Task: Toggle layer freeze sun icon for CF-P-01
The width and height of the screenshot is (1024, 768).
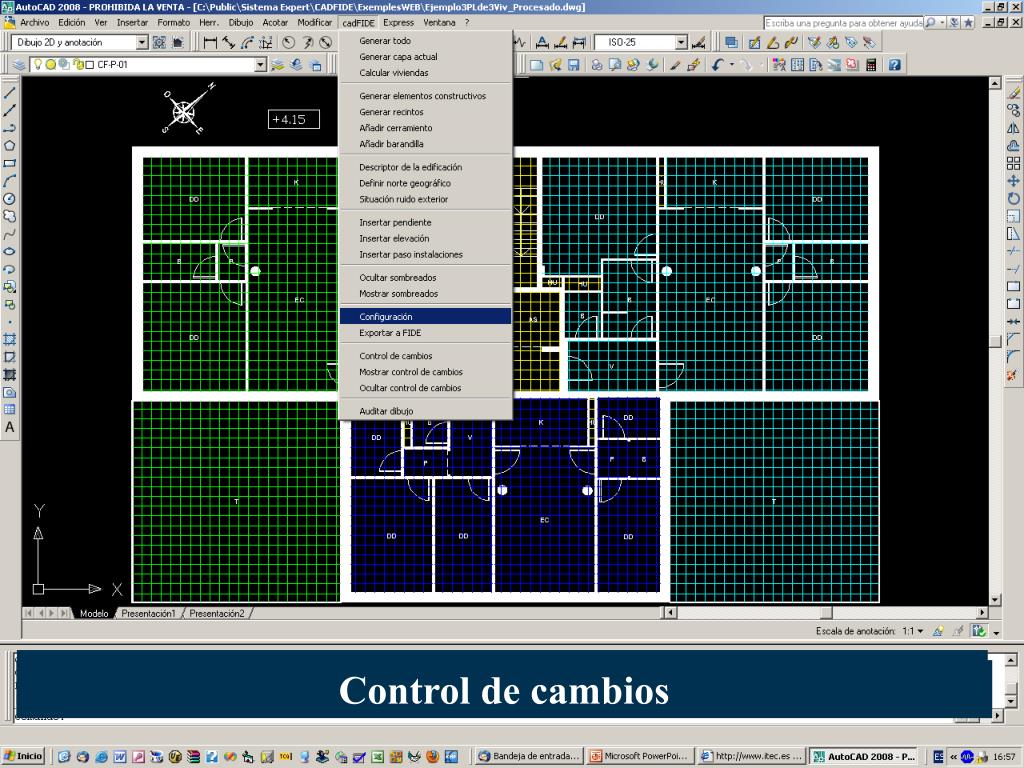Action: coord(50,65)
